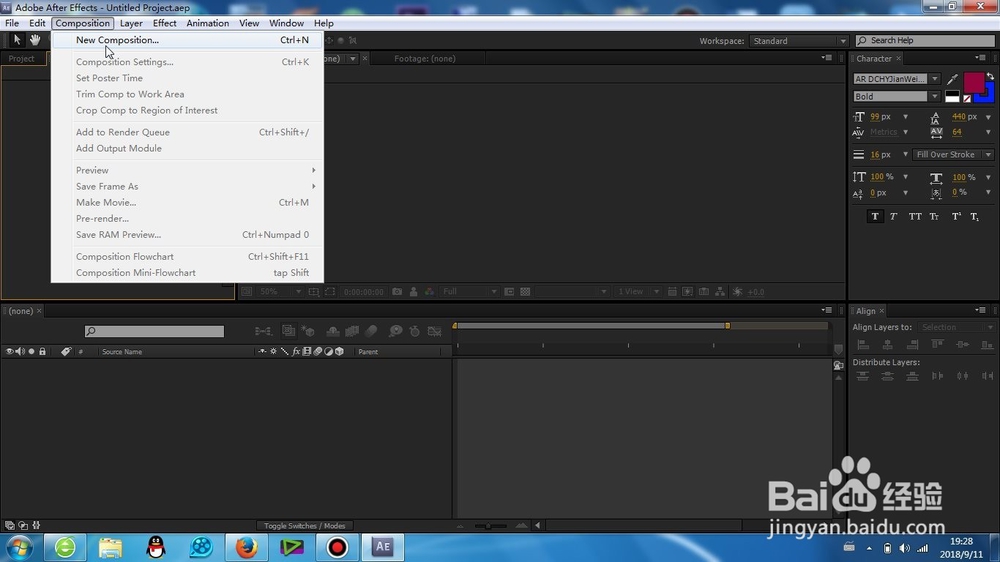Open the Animation menu

pyautogui.click(x=207, y=23)
